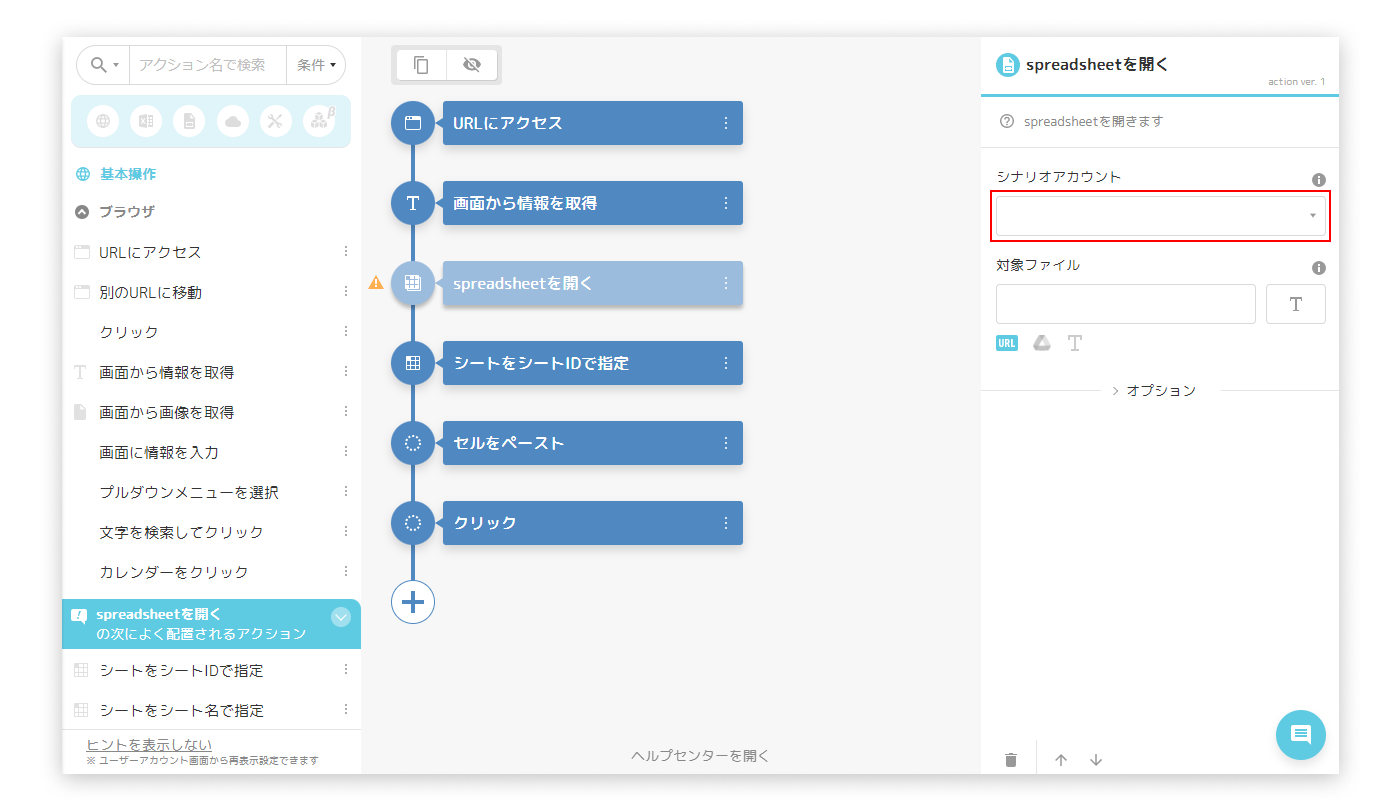Open the chat support bubble

pos(1300,735)
